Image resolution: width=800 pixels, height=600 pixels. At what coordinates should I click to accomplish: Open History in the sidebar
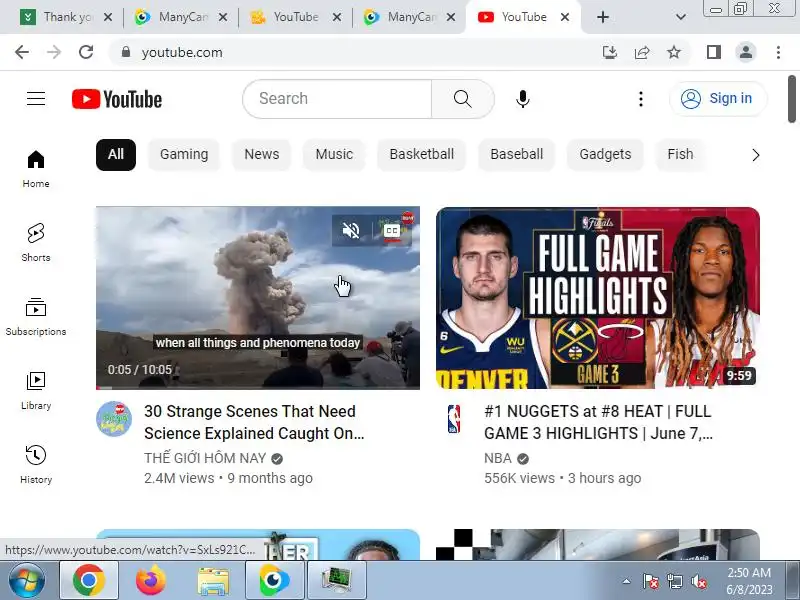[36, 465]
